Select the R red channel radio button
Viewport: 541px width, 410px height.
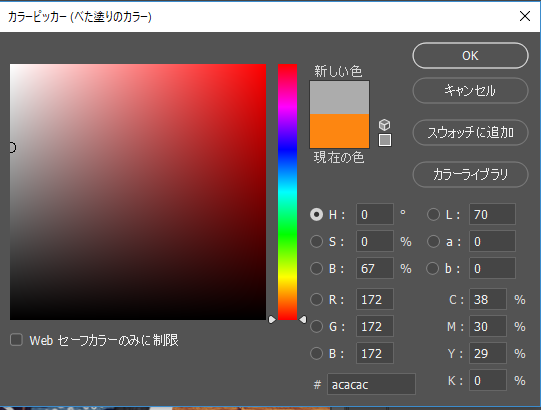316,299
